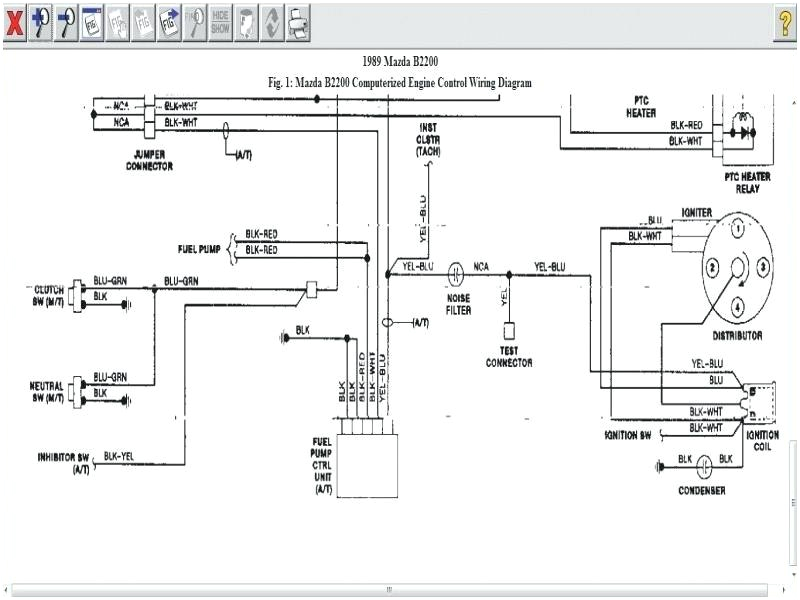Print the wiring diagram
The height and width of the screenshot is (600, 800).
295,22
